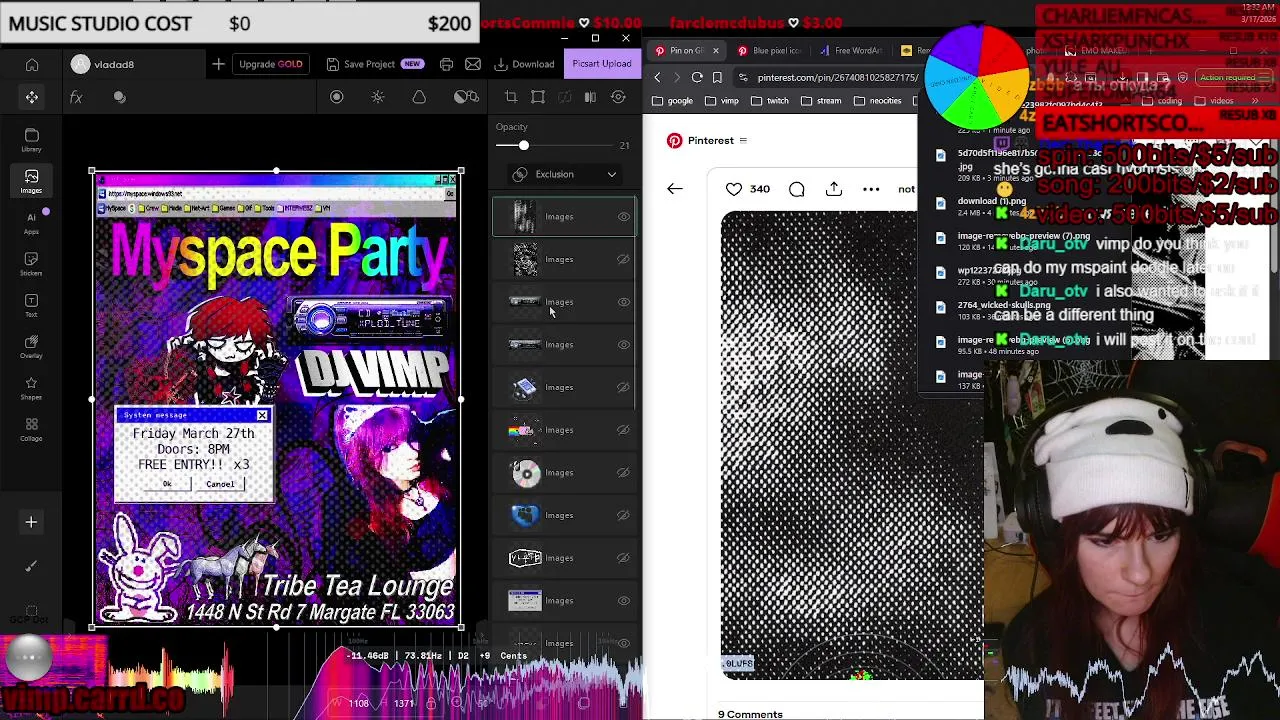1280x720 pixels.
Task: Toggle eye on dialog window layer
Action: 623,601
